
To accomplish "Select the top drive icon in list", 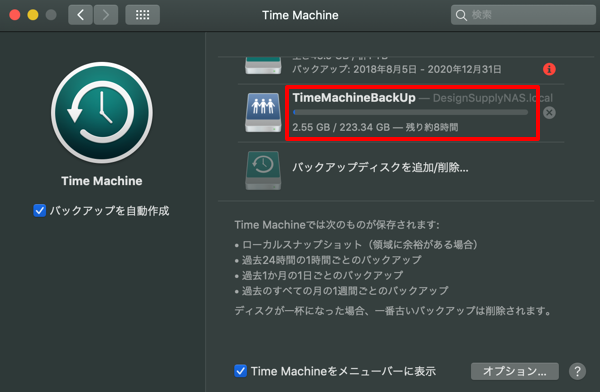I will [263, 65].
